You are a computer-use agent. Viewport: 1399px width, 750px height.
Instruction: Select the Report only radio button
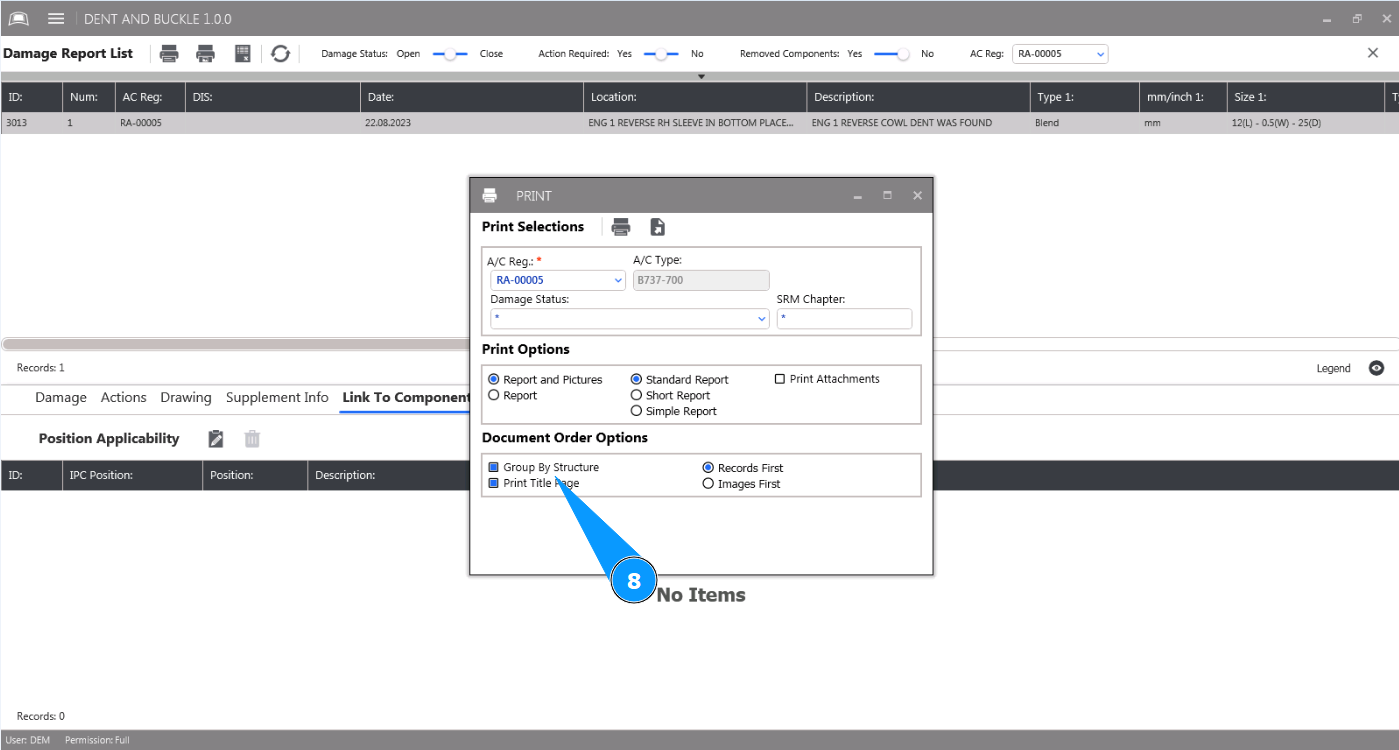(x=494, y=396)
